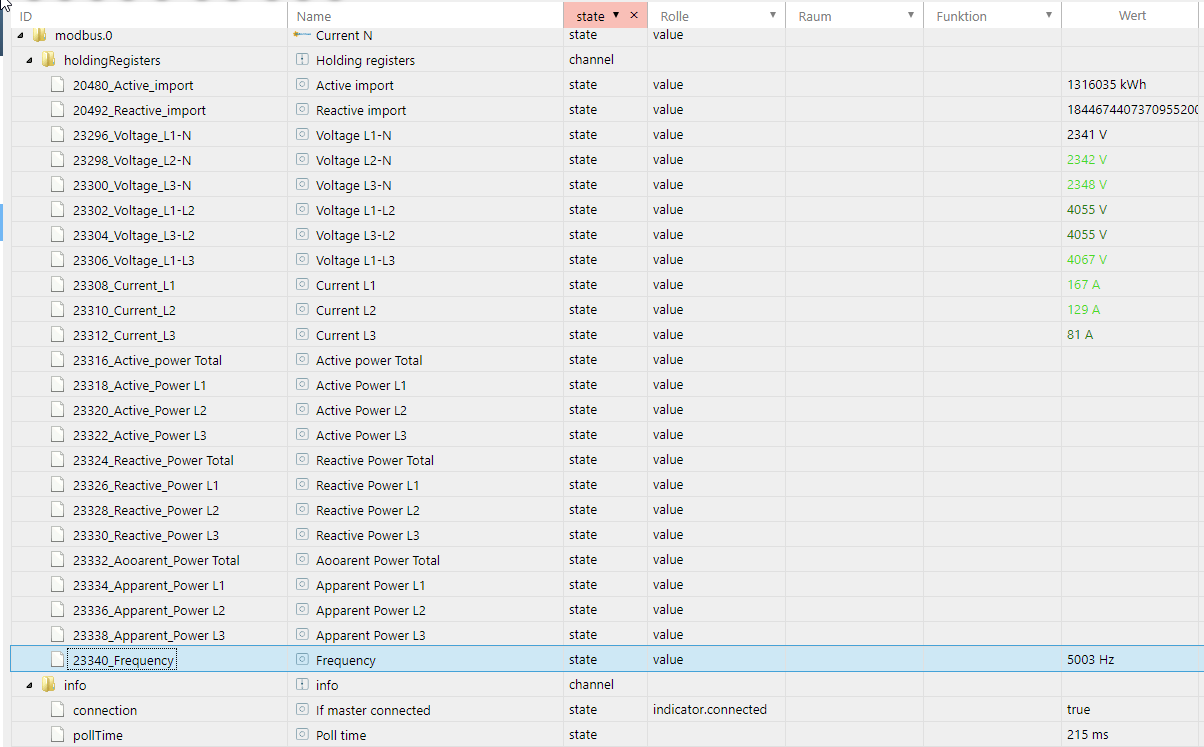The height and width of the screenshot is (747, 1204).
Task: Click the modbus.0 folder icon
Action: pos(40,35)
